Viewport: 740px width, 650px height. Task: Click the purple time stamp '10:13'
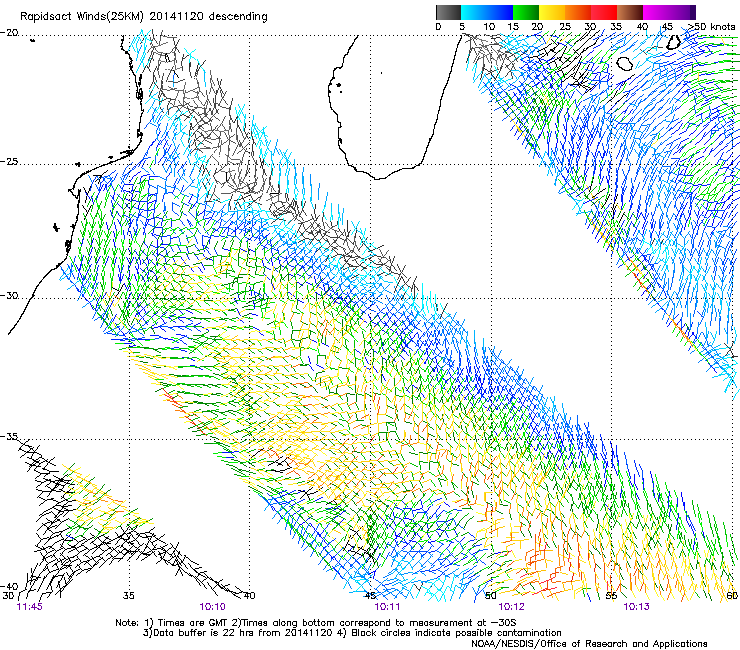[x=636, y=607]
